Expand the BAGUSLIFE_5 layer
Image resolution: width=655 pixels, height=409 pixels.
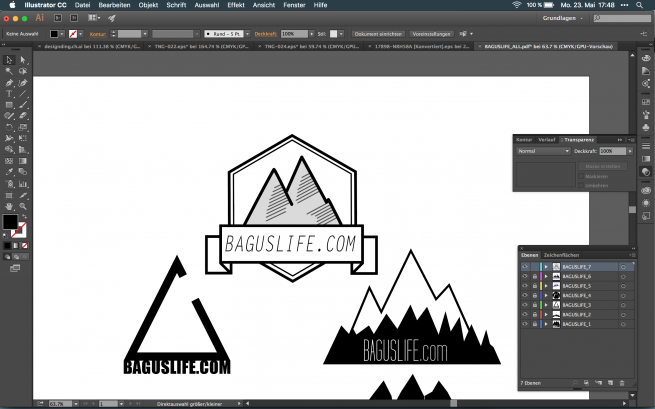click(x=545, y=287)
